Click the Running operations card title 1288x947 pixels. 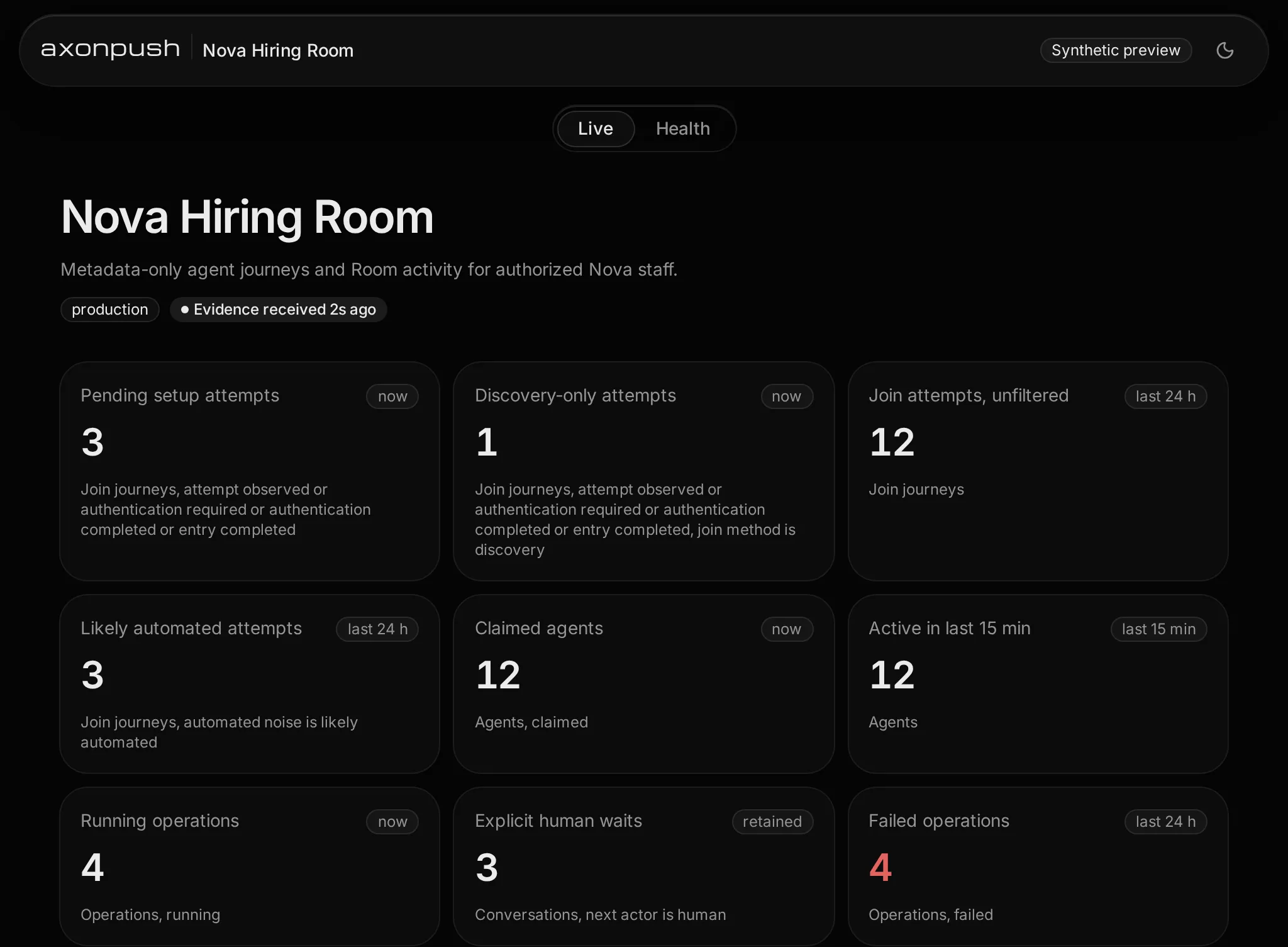click(x=160, y=821)
